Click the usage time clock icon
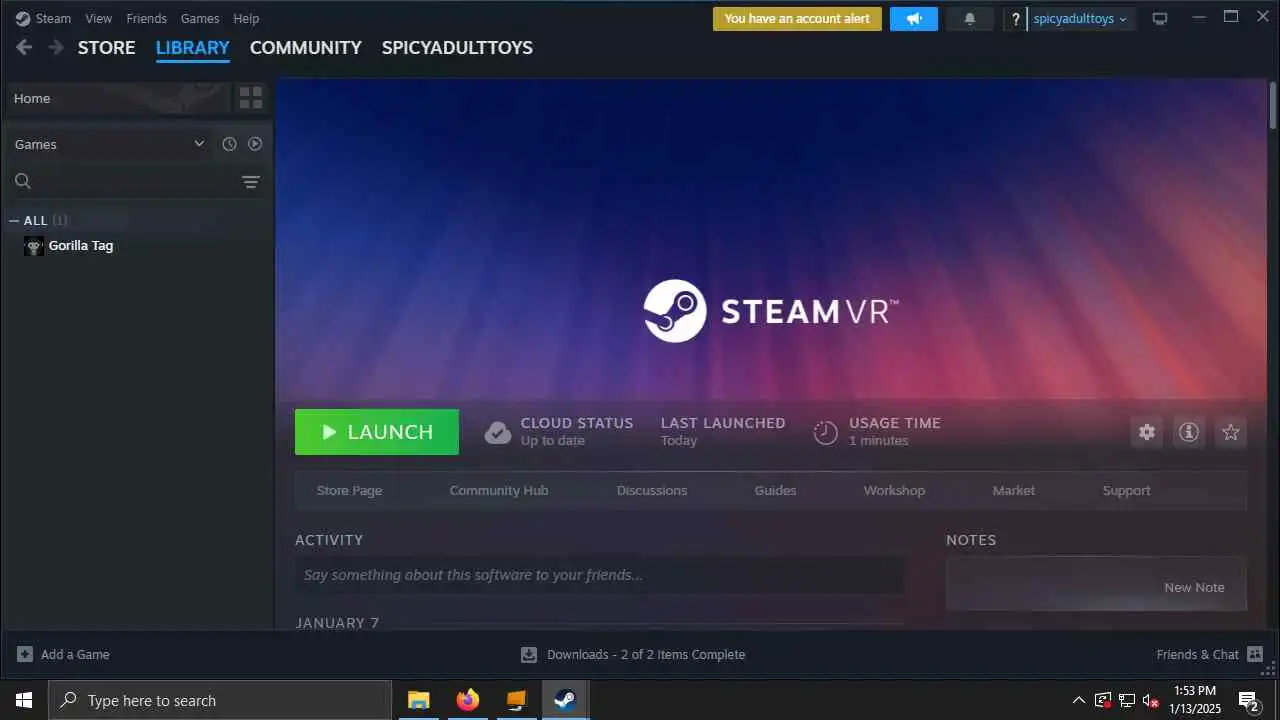The image size is (1280, 720). point(825,432)
